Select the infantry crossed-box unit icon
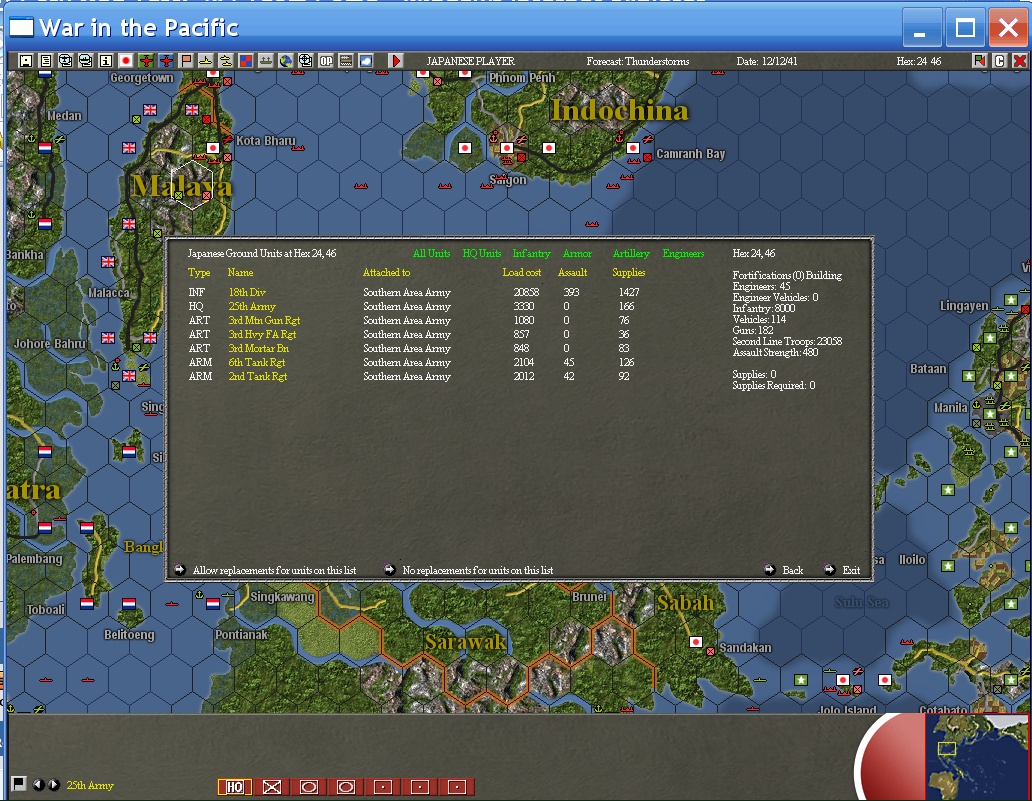The width and height of the screenshot is (1032, 801). (272, 787)
